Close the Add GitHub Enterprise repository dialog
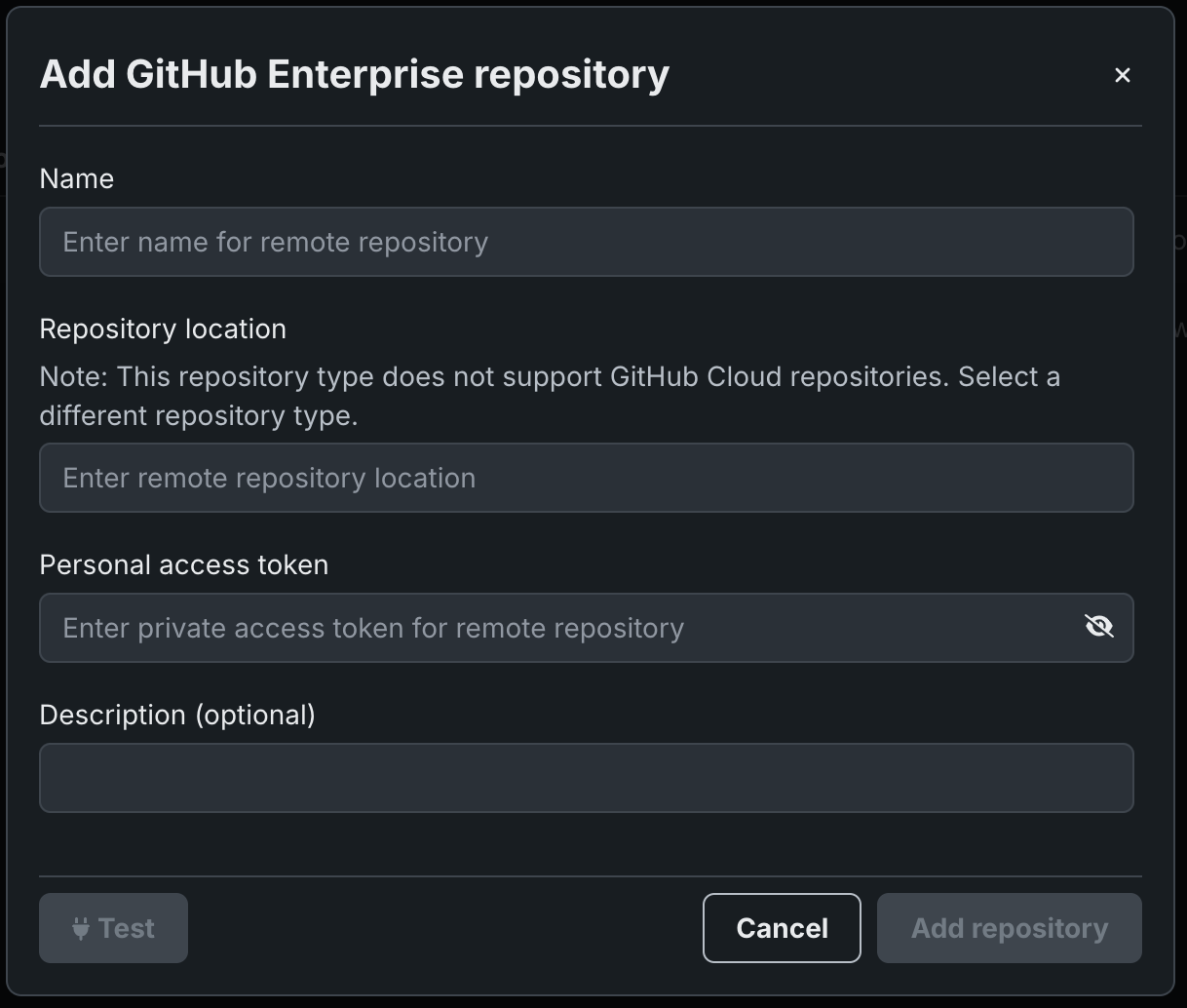This screenshot has width=1187, height=1008. point(1122,75)
